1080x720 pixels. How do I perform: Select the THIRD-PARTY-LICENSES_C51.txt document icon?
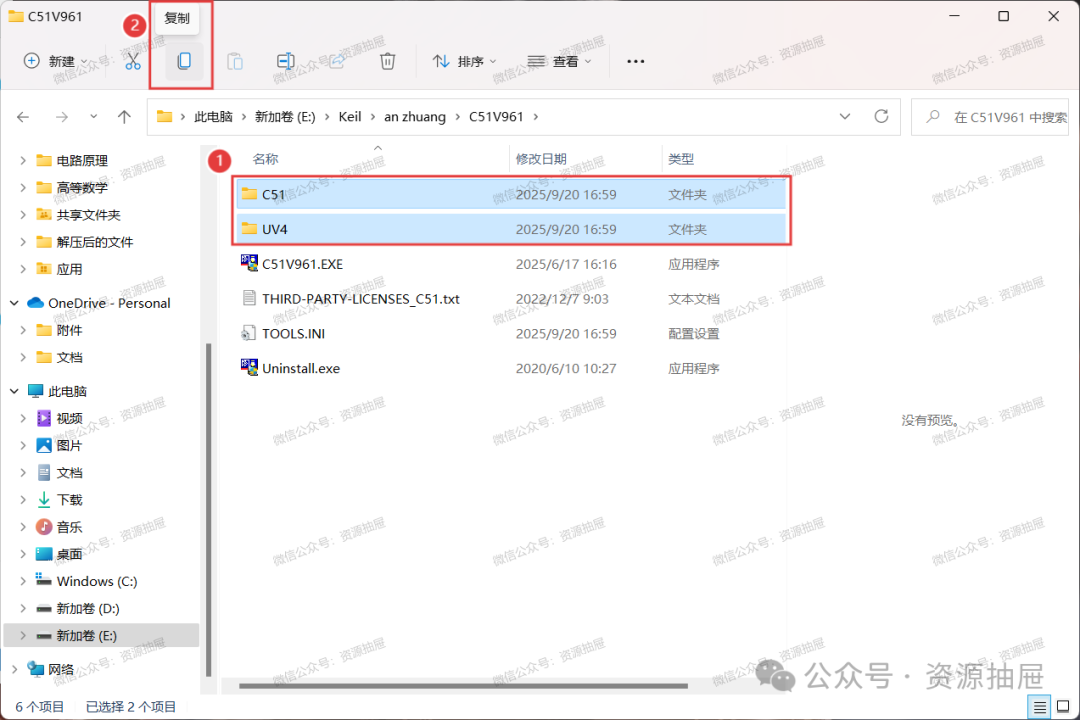click(249, 298)
